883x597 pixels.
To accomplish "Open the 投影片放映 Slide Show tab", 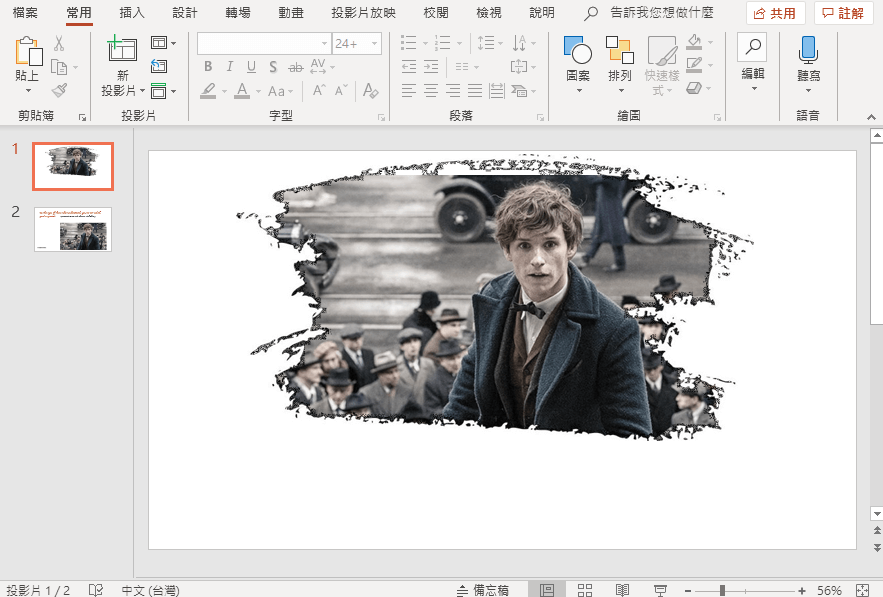I will pyautogui.click(x=363, y=13).
